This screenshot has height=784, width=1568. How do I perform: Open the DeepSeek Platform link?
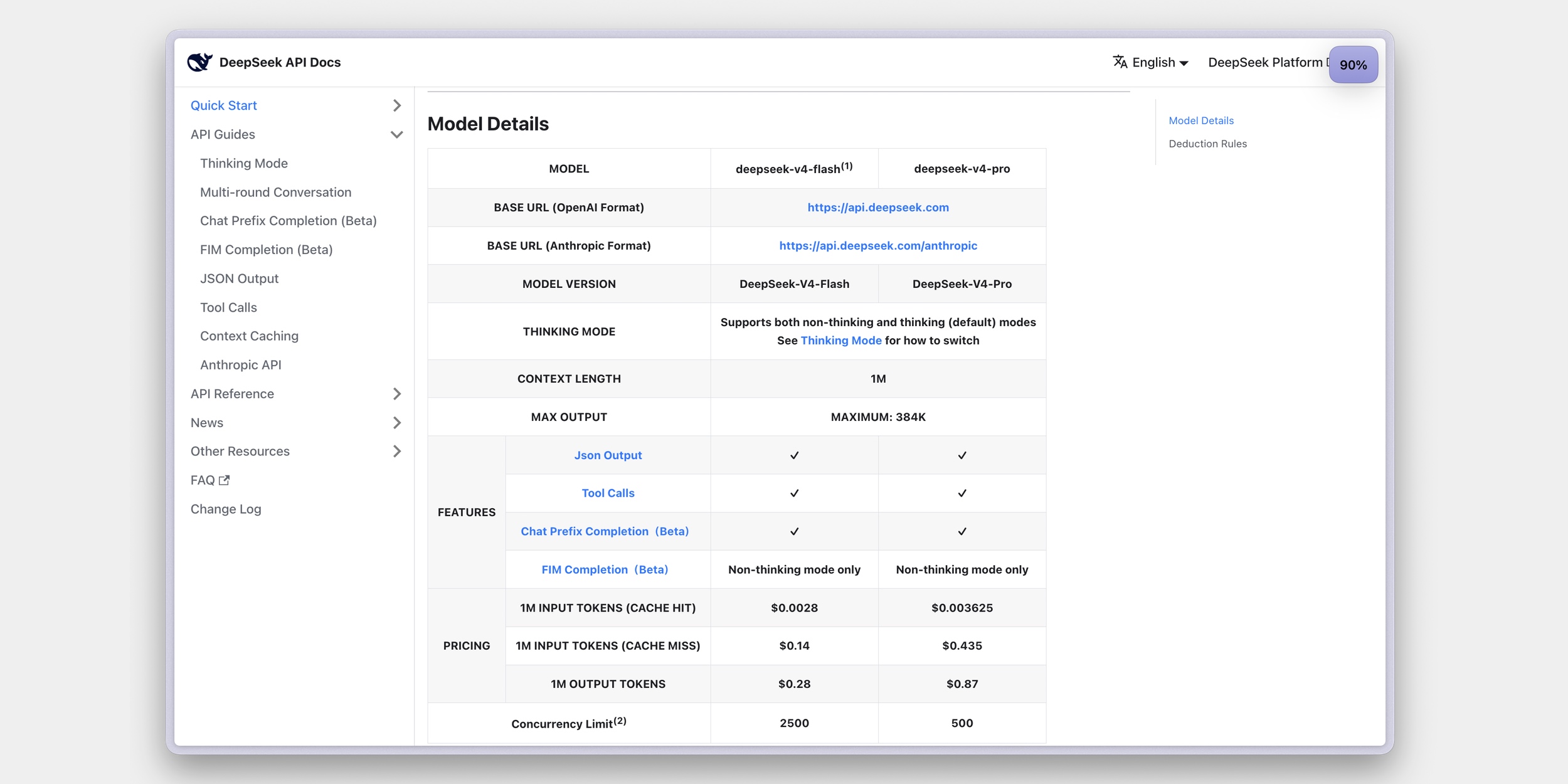pos(1265,62)
